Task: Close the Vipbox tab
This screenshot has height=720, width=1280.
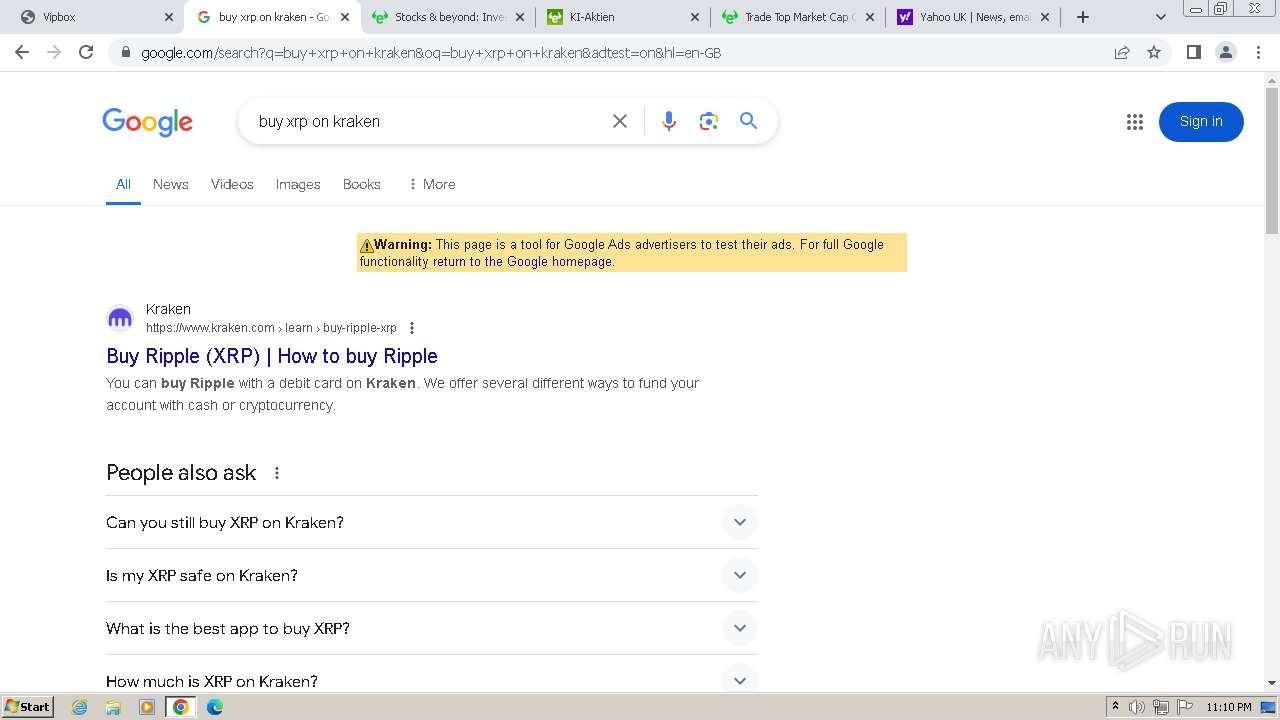Action: (x=168, y=17)
